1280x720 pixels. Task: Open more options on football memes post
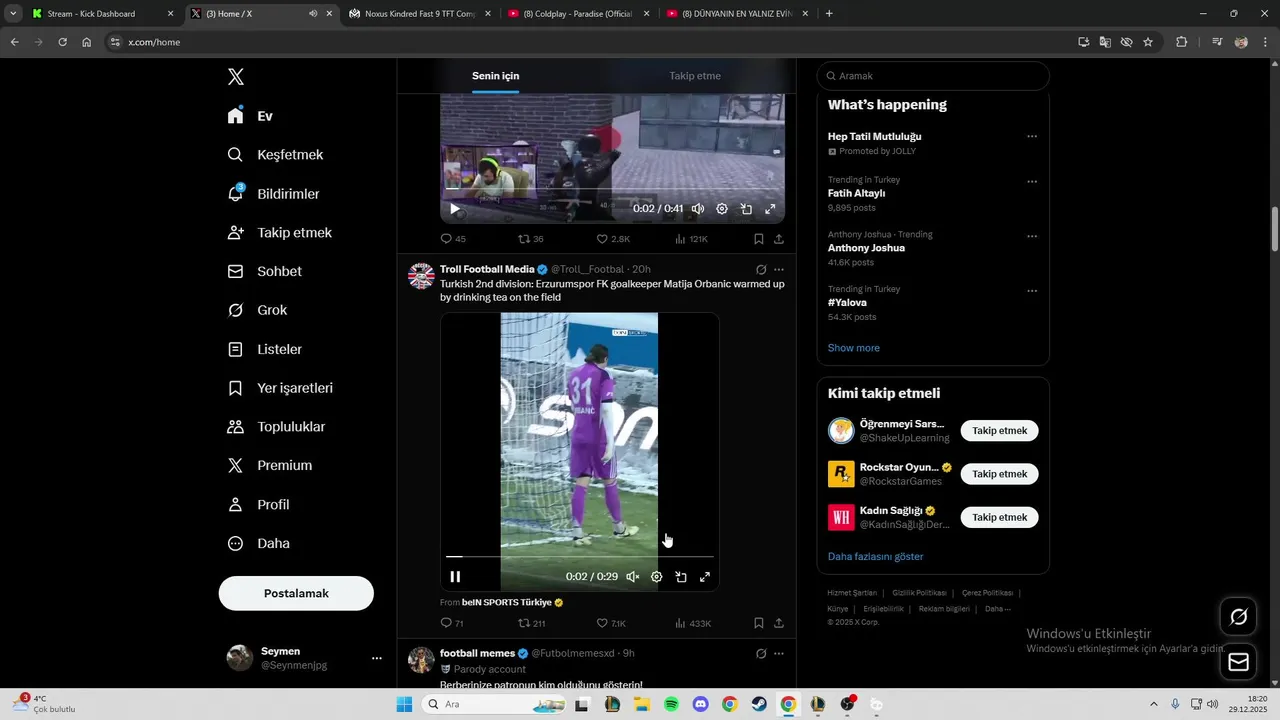coord(779,653)
